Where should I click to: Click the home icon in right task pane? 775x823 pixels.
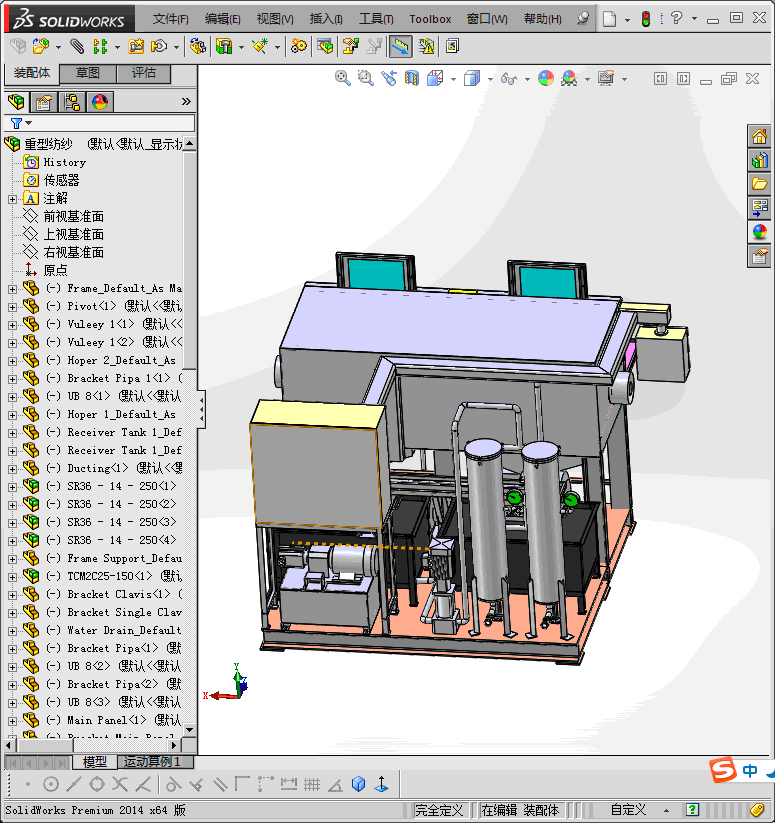(x=760, y=137)
